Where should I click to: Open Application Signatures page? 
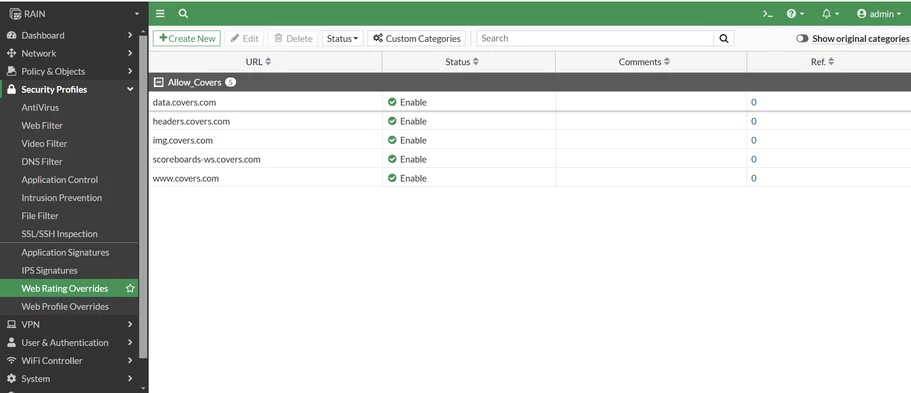(x=65, y=252)
